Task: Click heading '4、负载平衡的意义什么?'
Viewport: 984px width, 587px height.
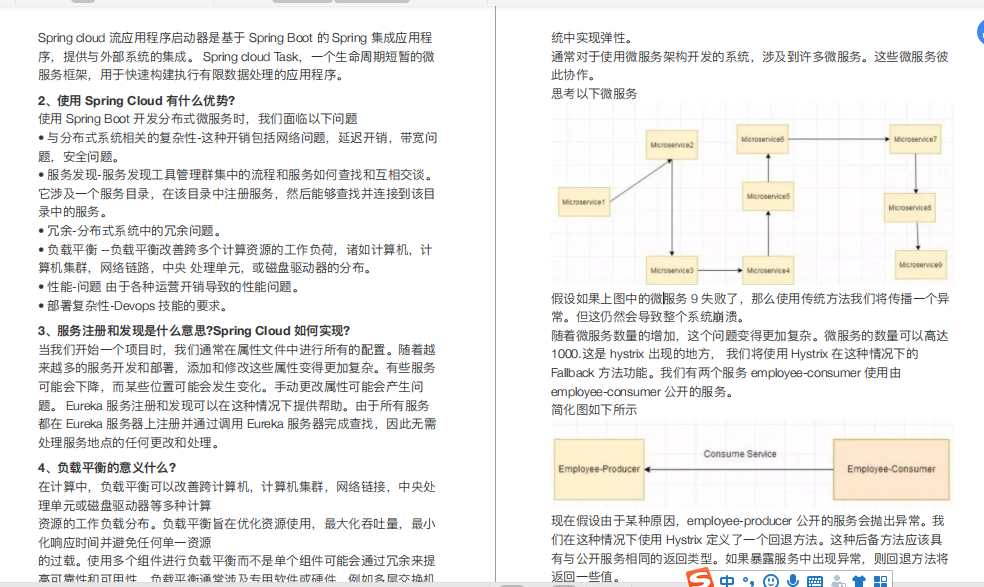Action: [107, 468]
